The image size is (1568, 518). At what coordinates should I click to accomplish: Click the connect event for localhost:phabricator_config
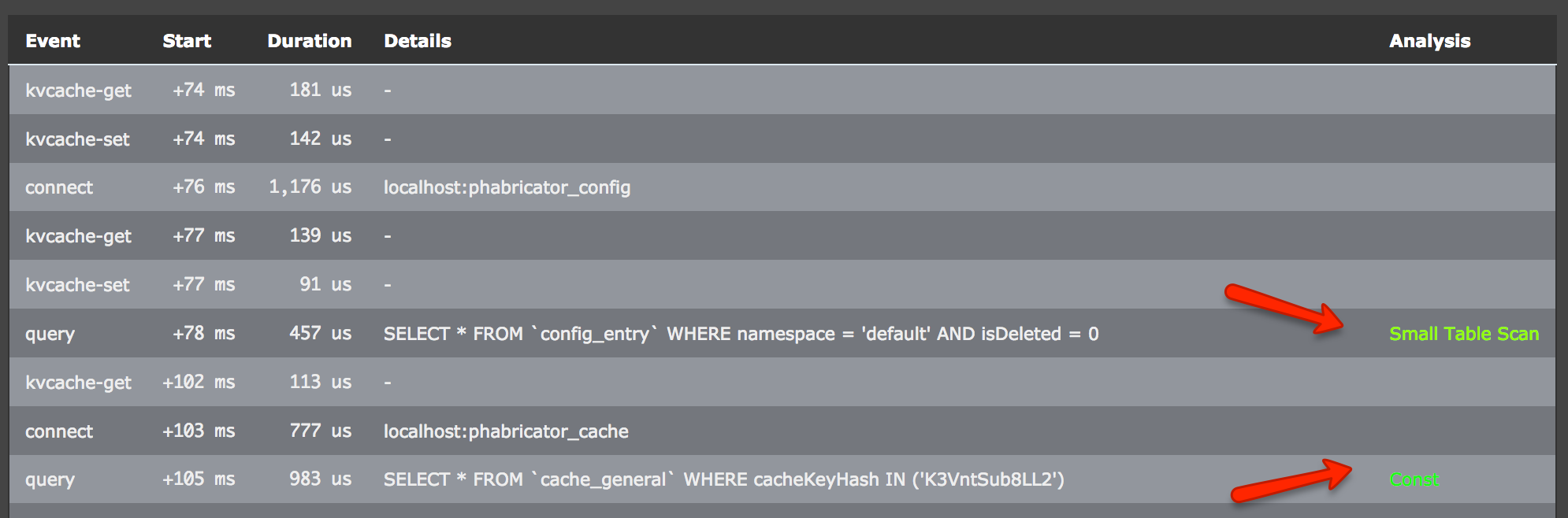pos(59,187)
